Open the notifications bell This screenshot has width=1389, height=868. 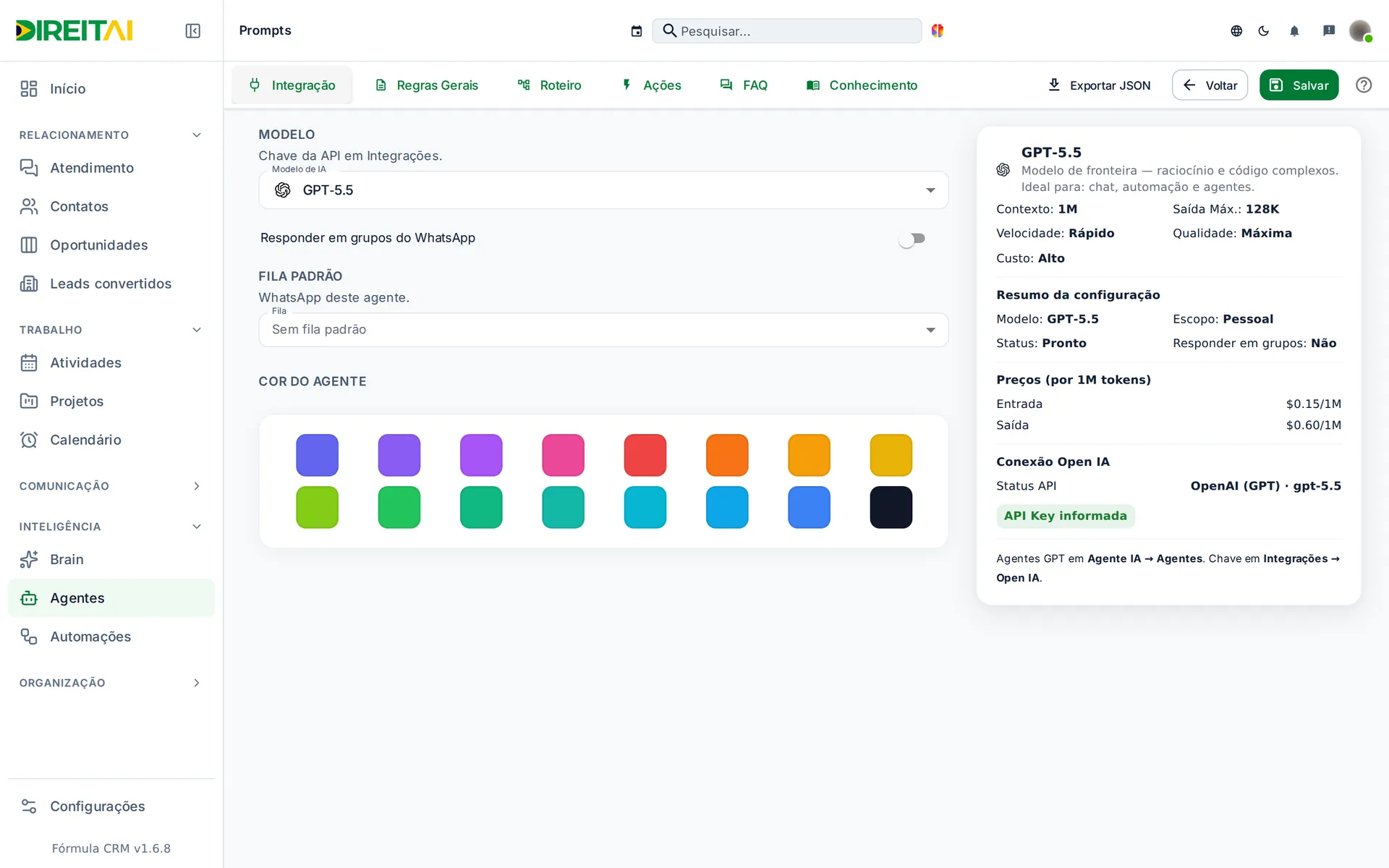coord(1294,30)
